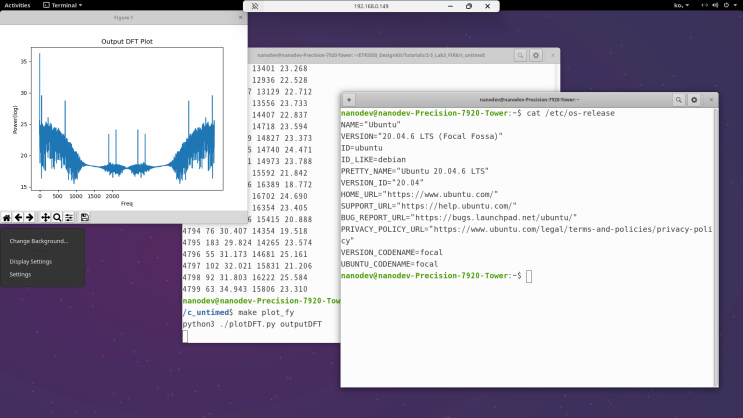Click the 192.168.0.149 session title
The height and width of the screenshot is (418, 743).
[x=371, y=6]
